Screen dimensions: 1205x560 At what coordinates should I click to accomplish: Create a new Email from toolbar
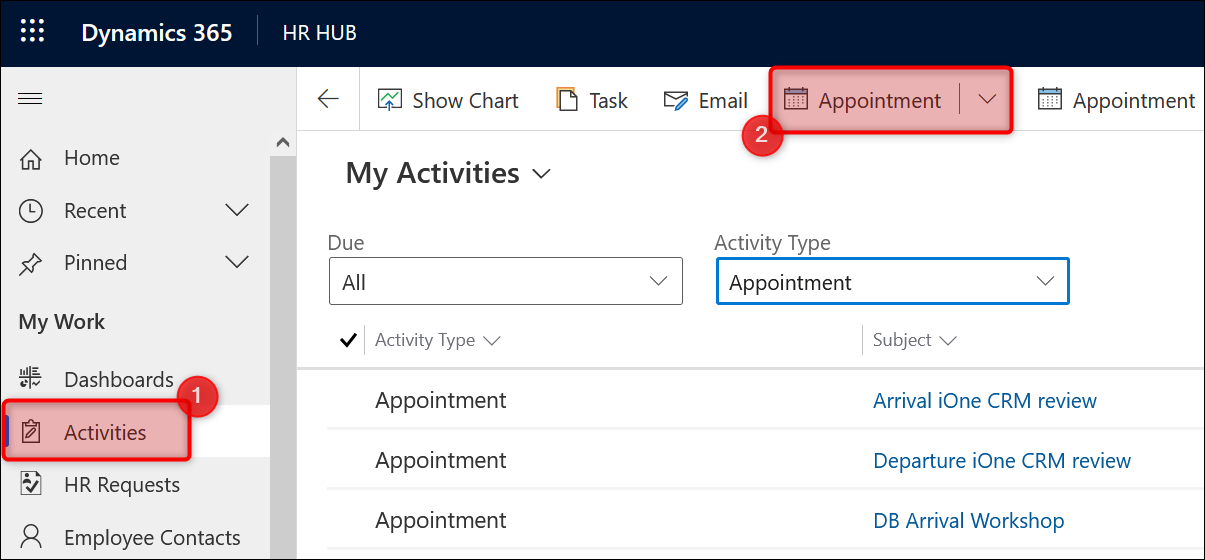pyautogui.click(x=705, y=101)
